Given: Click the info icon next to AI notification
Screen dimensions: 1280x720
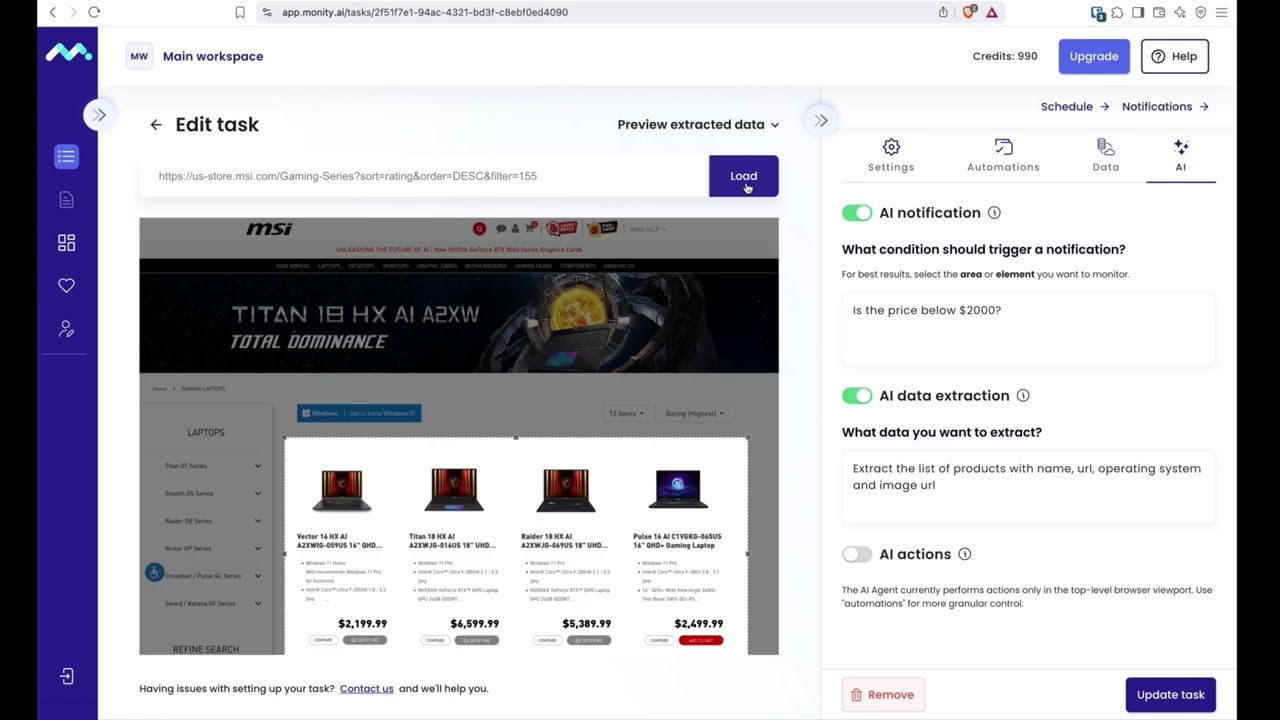Looking at the screenshot, I should tap(994, 213).
